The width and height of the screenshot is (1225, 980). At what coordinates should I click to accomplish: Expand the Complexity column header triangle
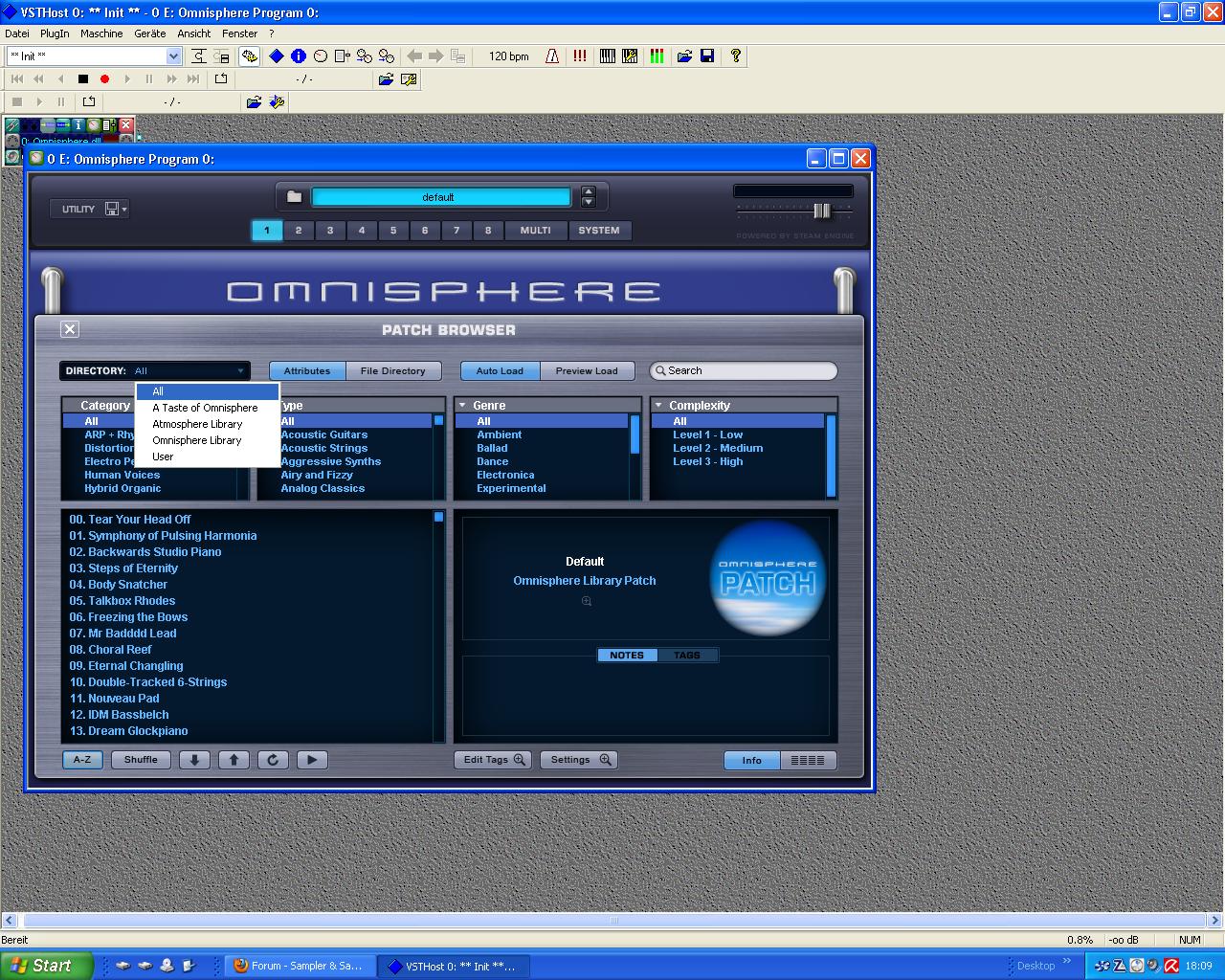[658, 406]
